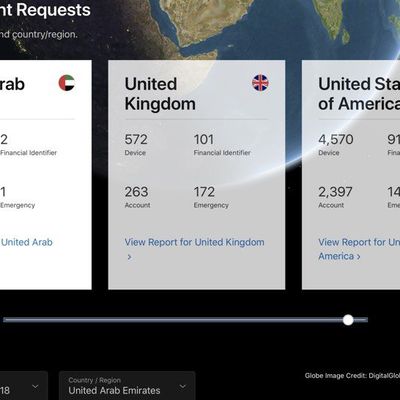The image size is (400, 400).
Task: Click the chevron under the United Kingdom report link
Action: [129, 257]
